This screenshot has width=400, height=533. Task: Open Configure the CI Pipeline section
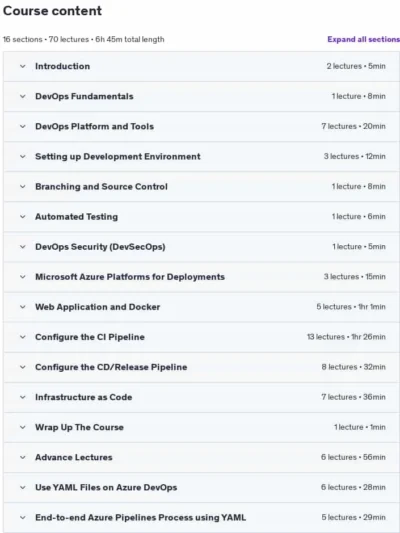click(202, 337)
